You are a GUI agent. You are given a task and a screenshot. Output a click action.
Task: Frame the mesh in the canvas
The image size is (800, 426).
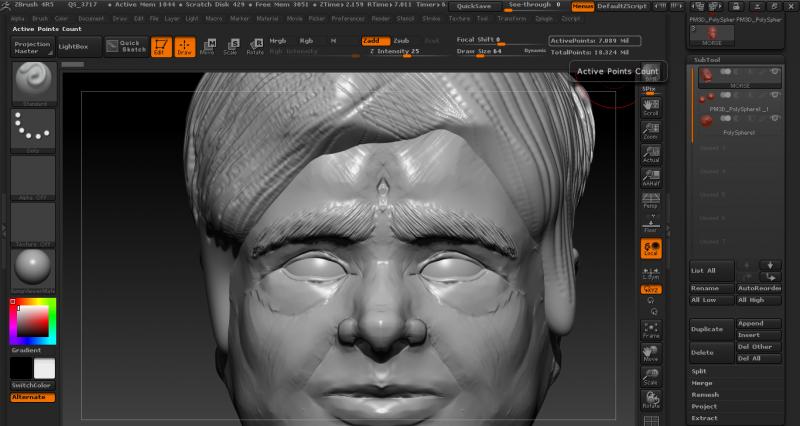point(651,330)
